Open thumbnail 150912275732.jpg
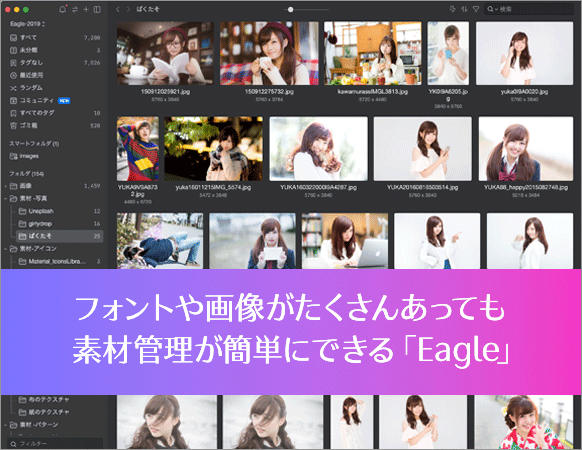This screenshot has height=450, width=582. (269, 53)
